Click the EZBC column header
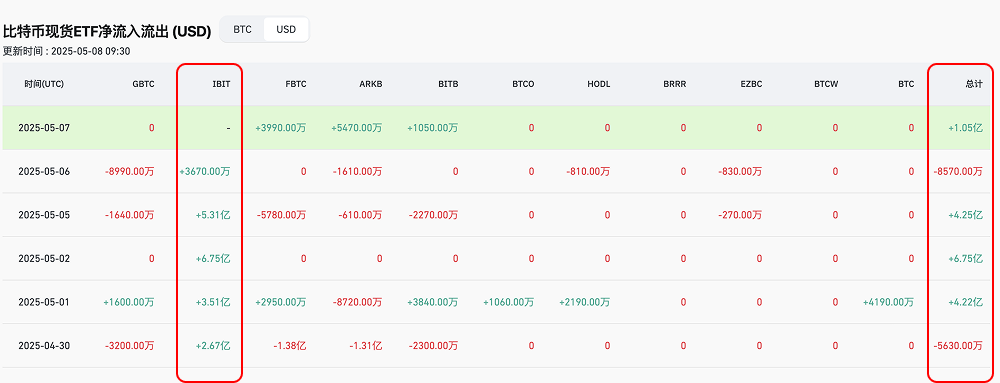The height and width of the screenshot is (383, 1000). click(x=751, y=84)
